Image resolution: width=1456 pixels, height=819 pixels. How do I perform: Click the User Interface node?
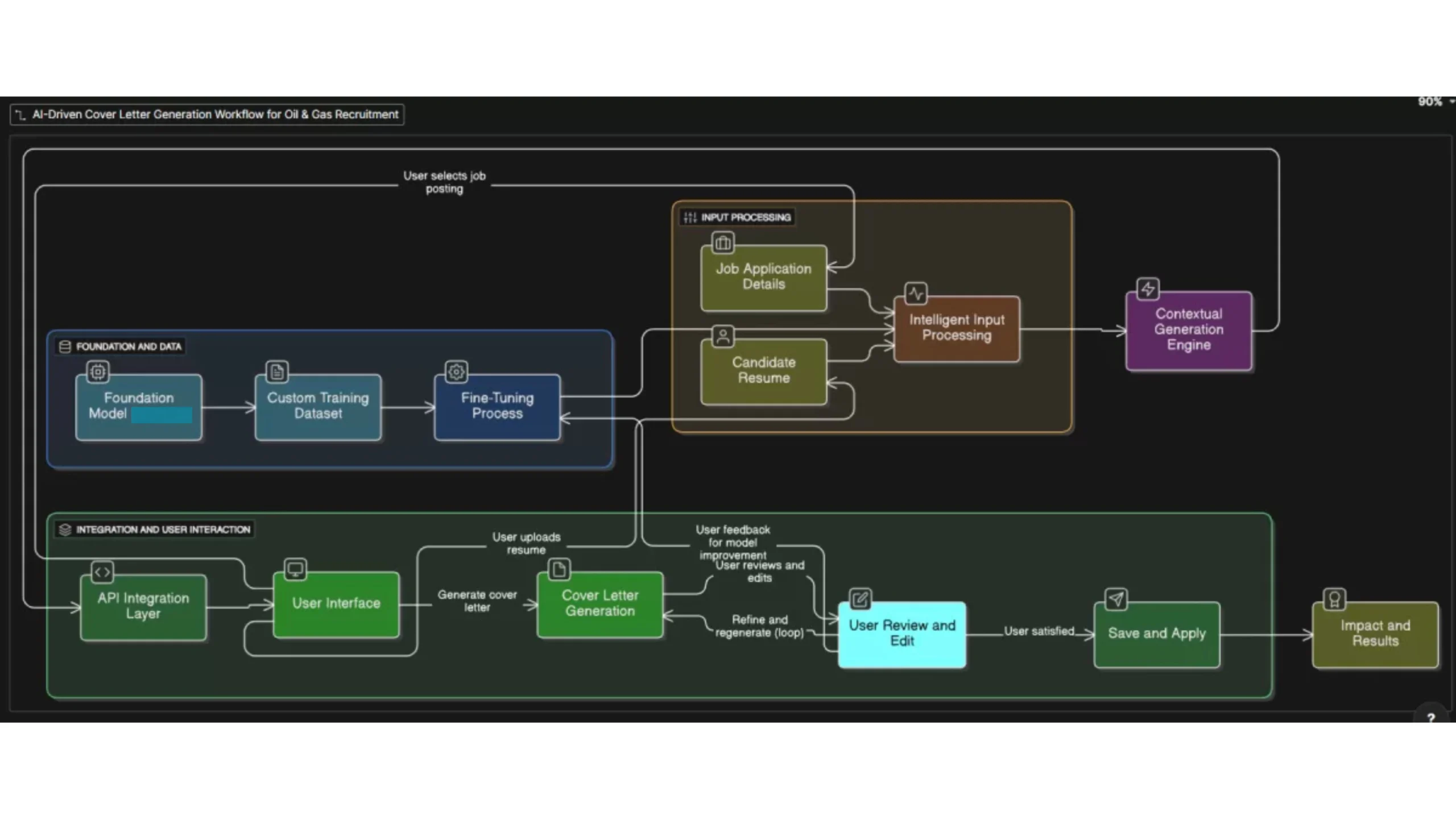tap(336, 604)
